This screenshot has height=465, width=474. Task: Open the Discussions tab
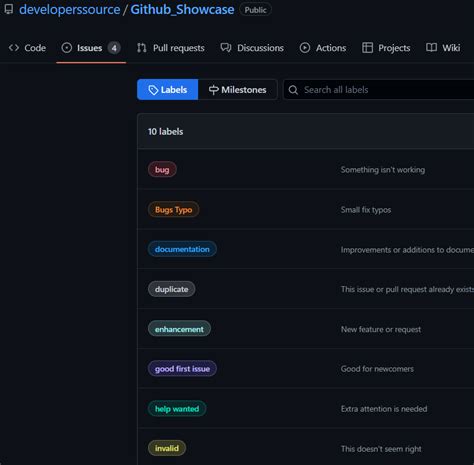click(252, 48)
